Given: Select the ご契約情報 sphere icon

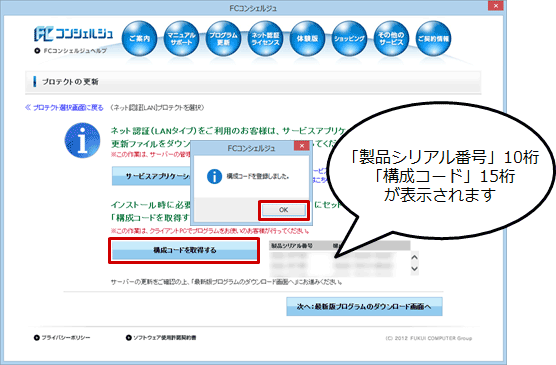Looking at the screenshot, I should [433, 38].
